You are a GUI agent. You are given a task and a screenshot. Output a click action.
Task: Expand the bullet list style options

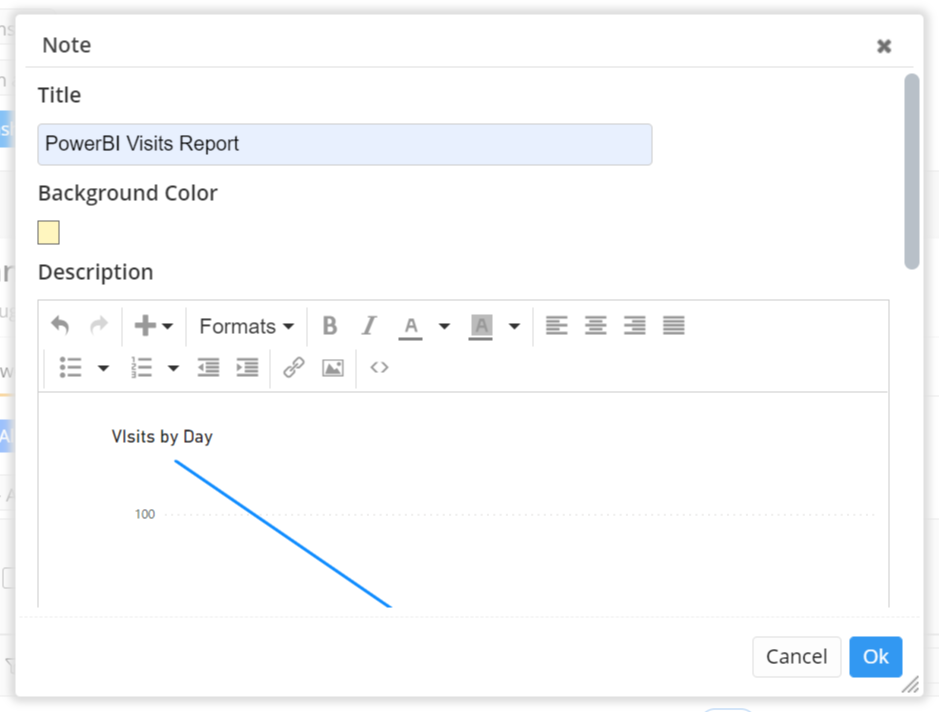(x=103, y=368)
